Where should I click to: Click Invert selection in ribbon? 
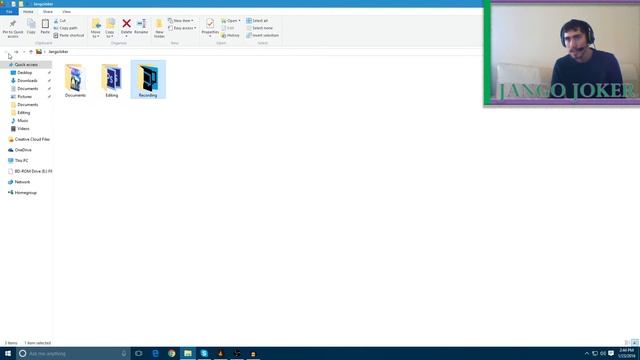click(x=262, y=36)
